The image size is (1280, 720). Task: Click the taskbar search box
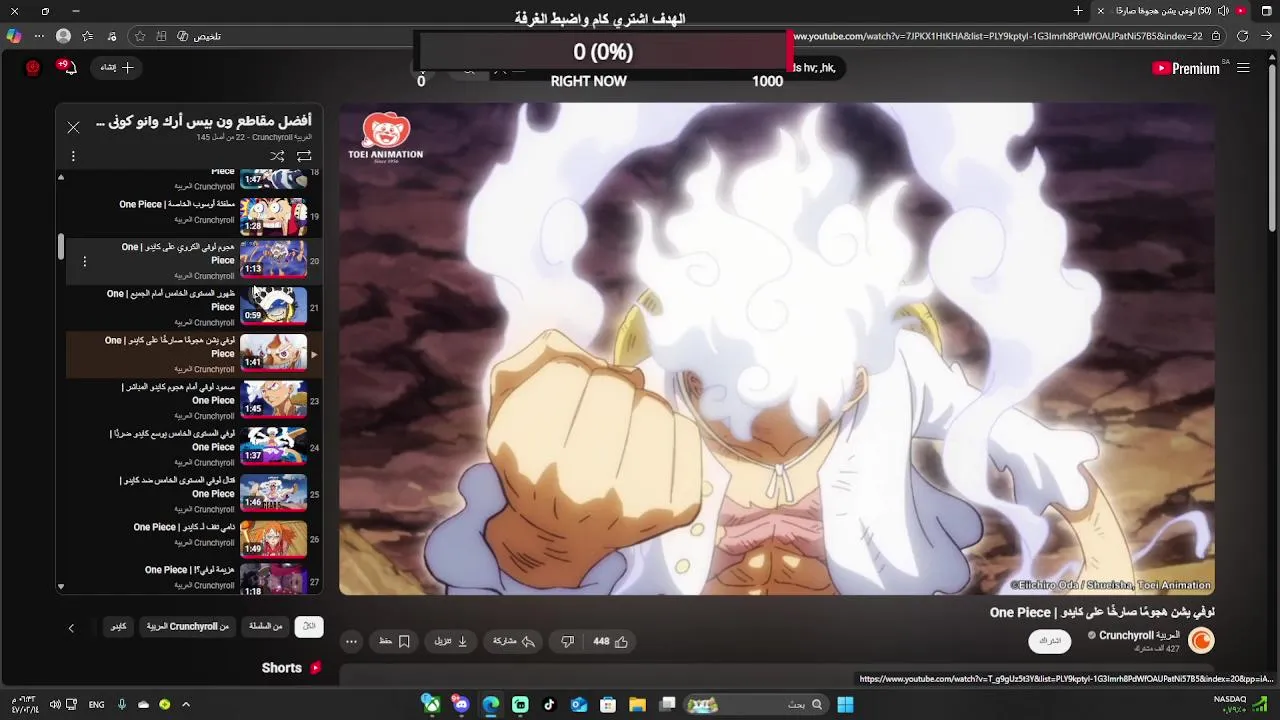[x=754, y=704]
